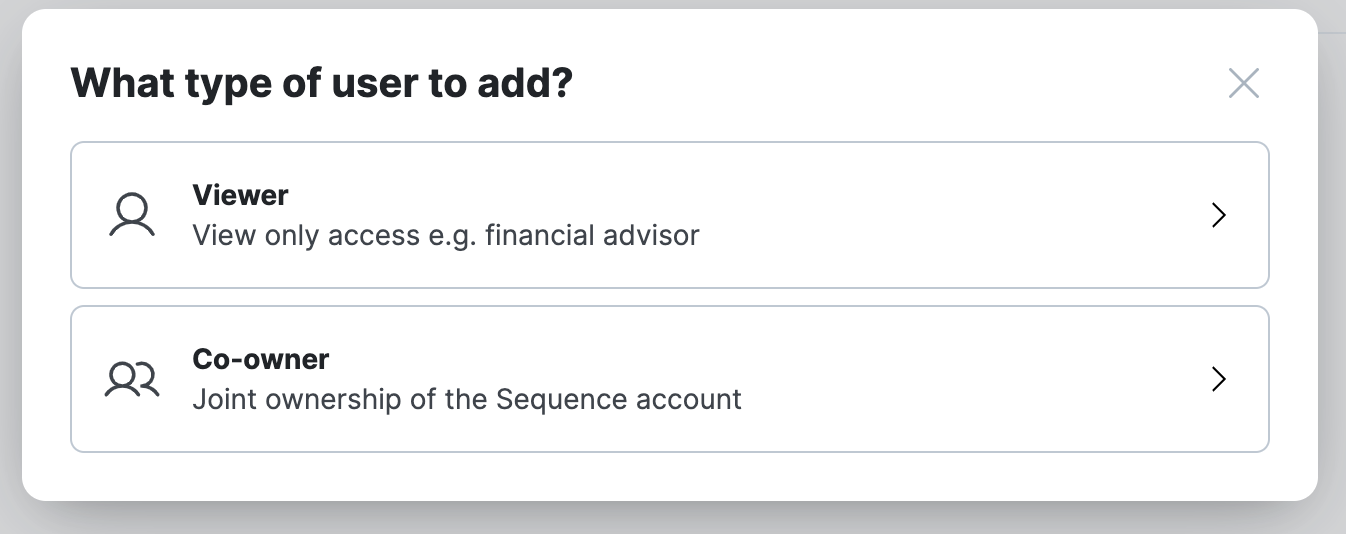Click the blank middle of the Co-owner card
This screenshot has width=1346, height=534.
(x=970, y=379)
